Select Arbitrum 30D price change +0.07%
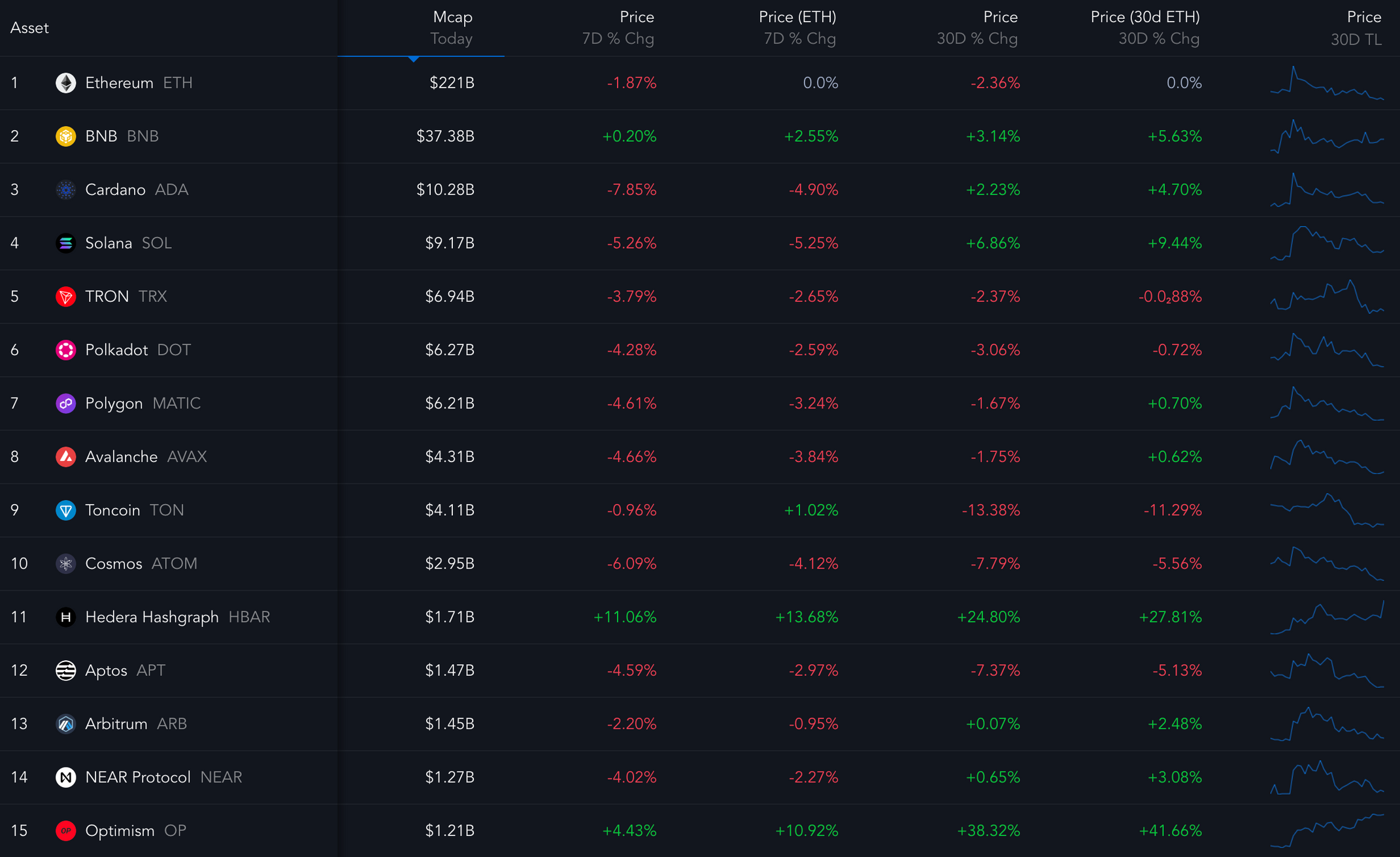 coord(993,724)
